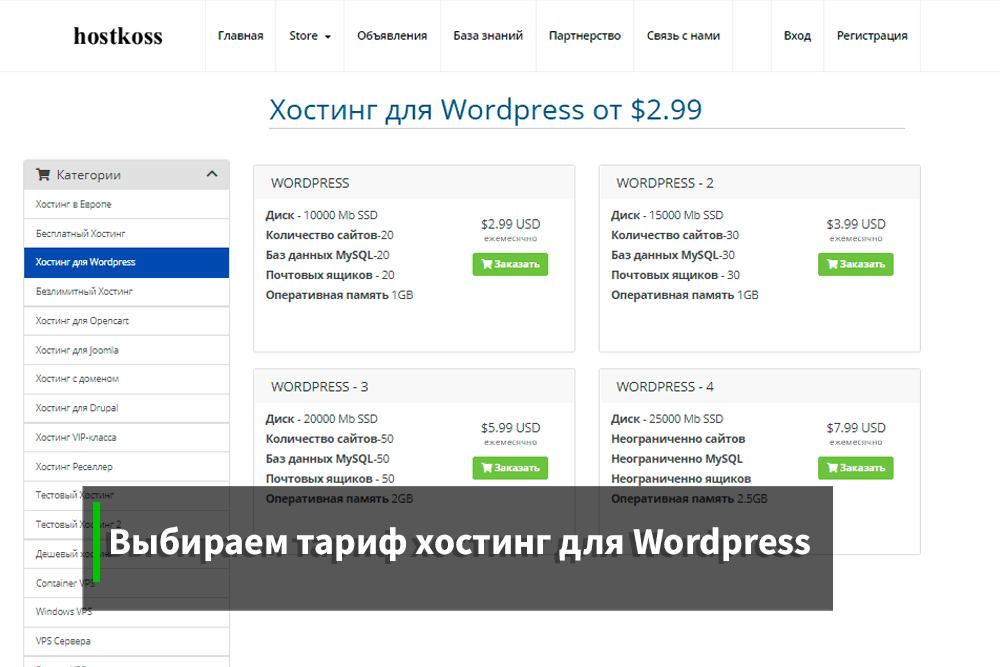Click the WORDPRESS - 4 plan title
Image resolution: width=1000 pixels, height=667 pixels.
(x=665, y=386)
